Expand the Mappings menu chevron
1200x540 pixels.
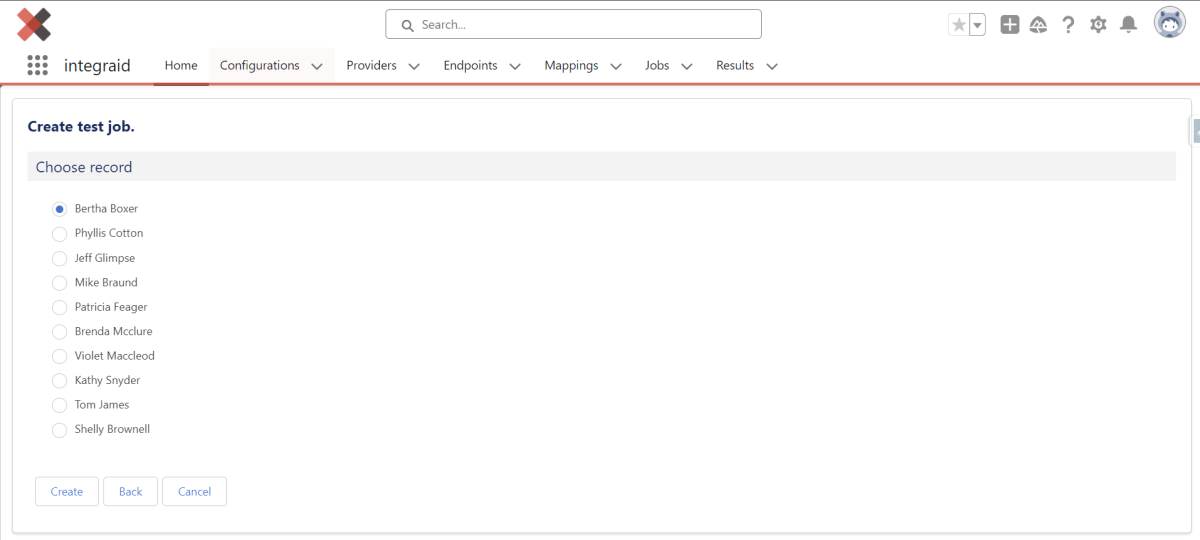[616, 66]
